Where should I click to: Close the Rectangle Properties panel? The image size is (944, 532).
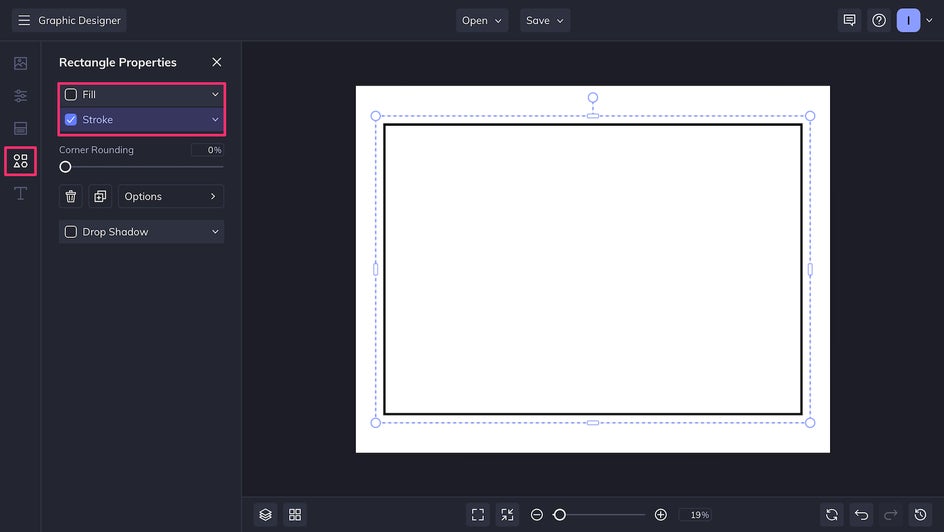click(217, 62)
